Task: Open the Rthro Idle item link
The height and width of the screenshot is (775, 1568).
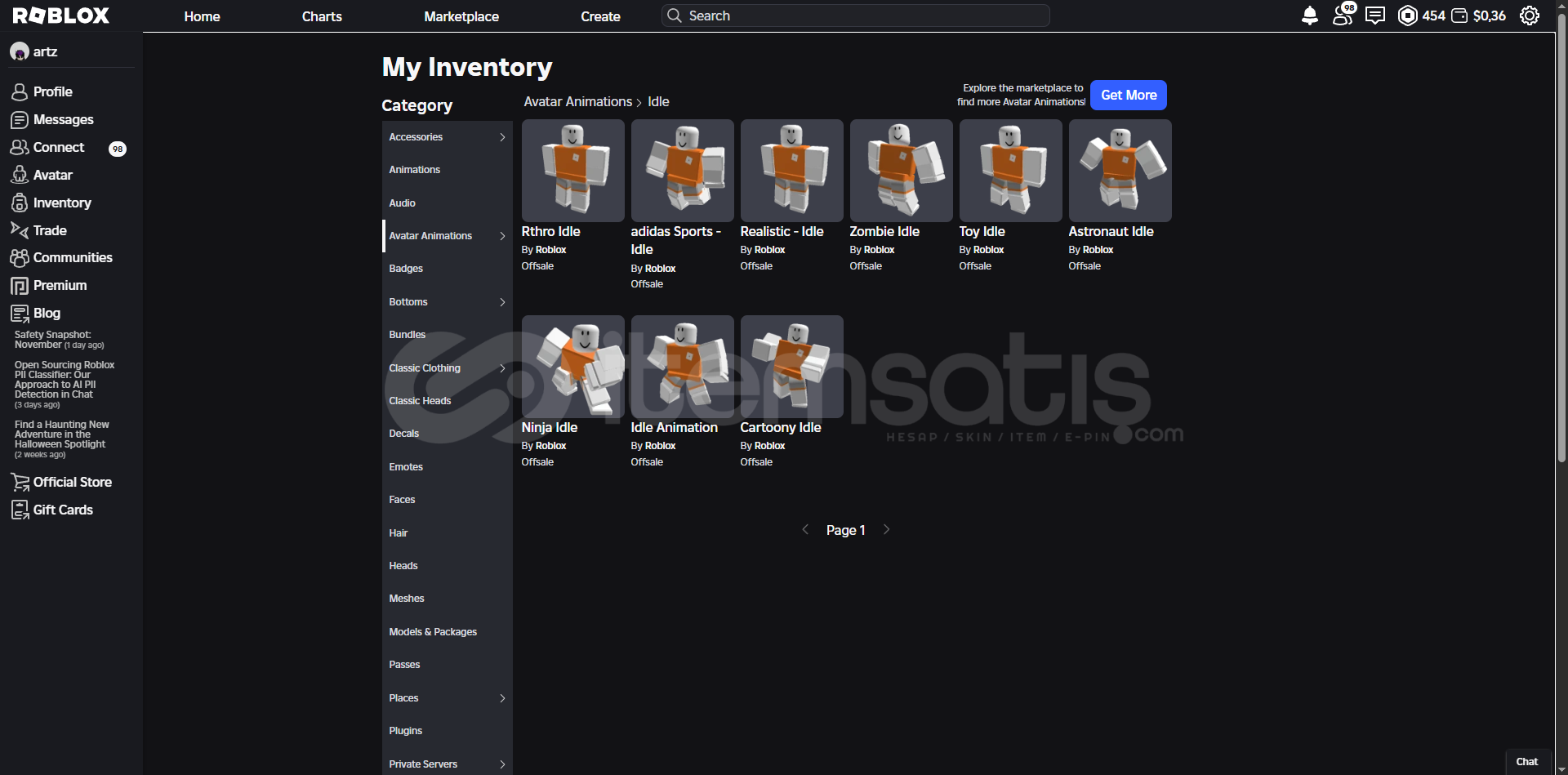Action: pos(550,232)
